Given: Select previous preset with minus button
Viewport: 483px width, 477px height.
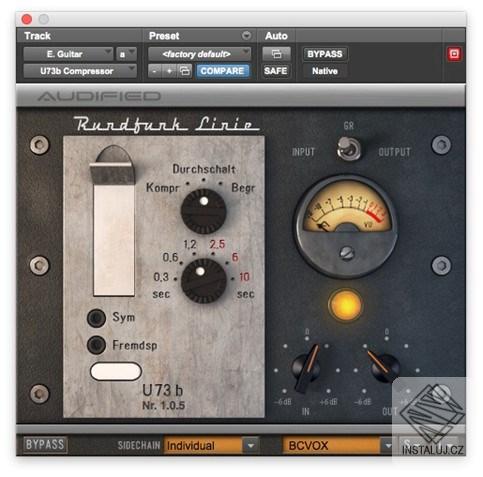Looking at the screenshot, I should (x=154, y=71).
